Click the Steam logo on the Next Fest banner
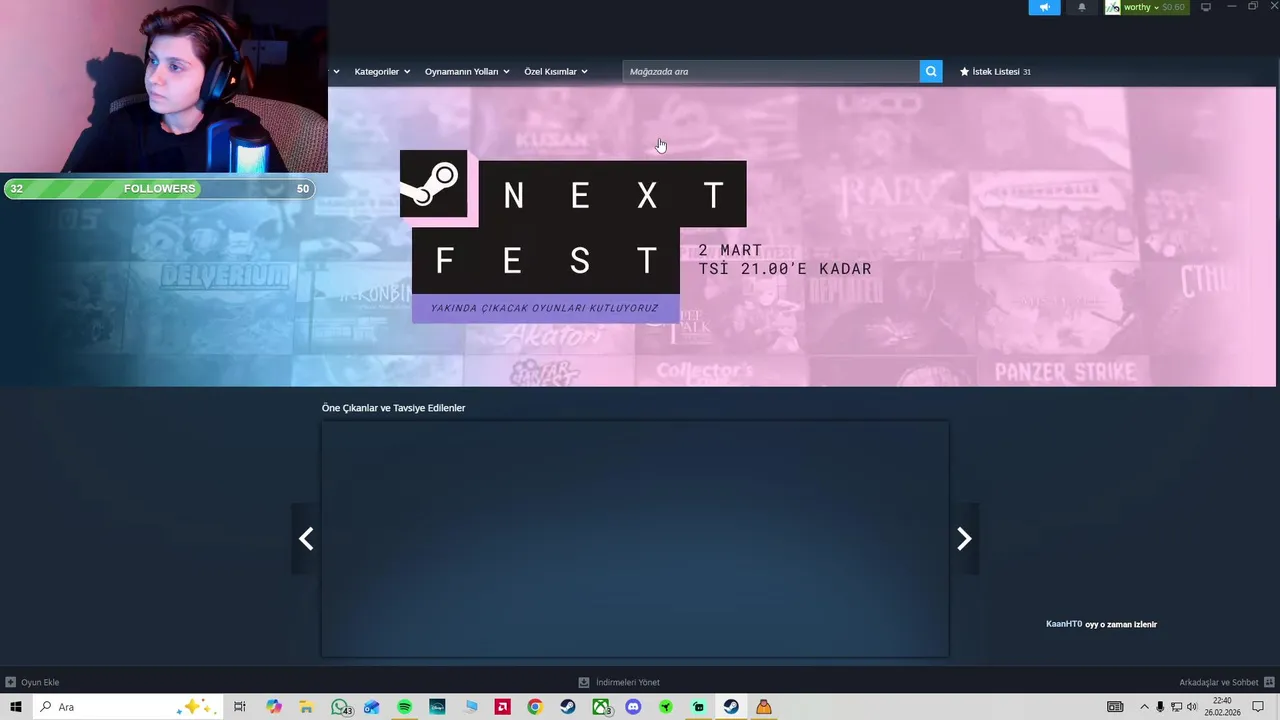Viewport: 1280px width, 720px height. 433,184
